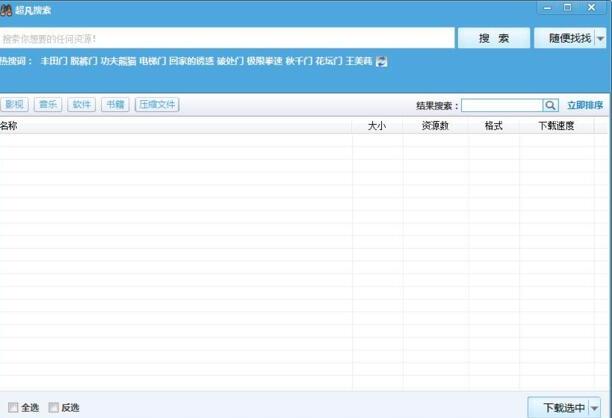Filter results by 压缩文件 category
612x418 pixels.
157,105
